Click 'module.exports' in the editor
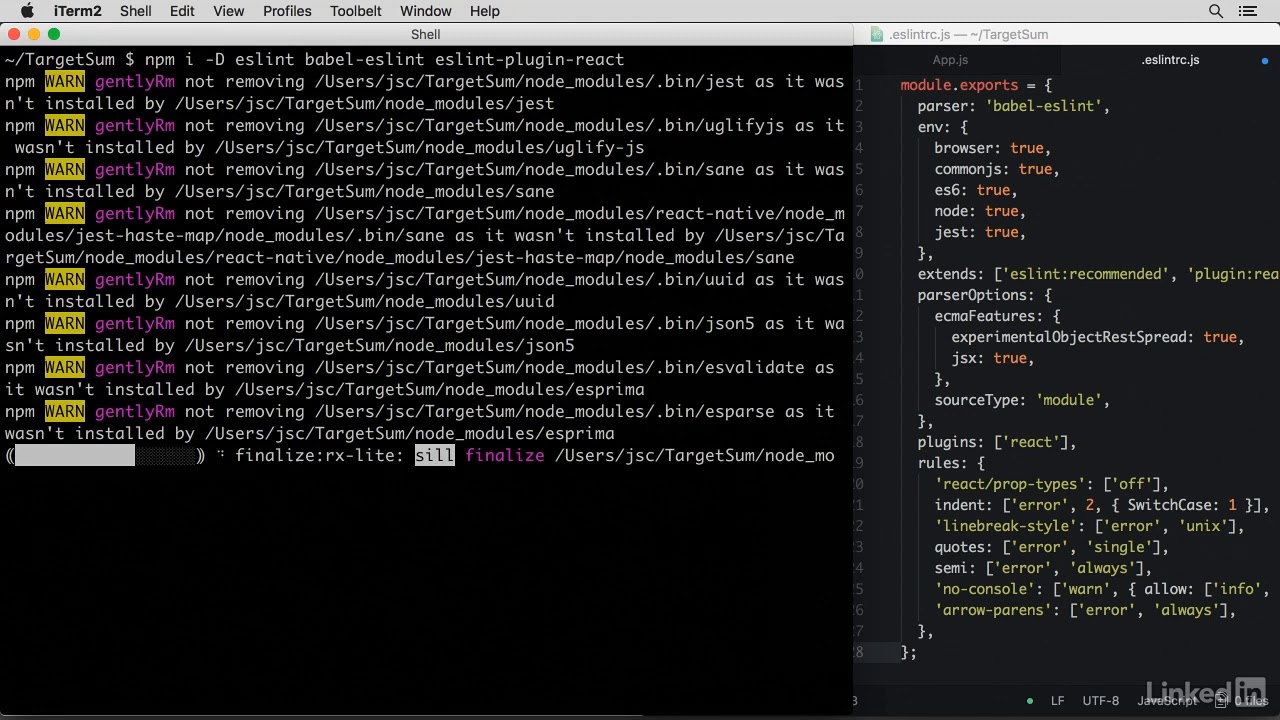This screenshot has width=1280, height=720. (959, 85)
